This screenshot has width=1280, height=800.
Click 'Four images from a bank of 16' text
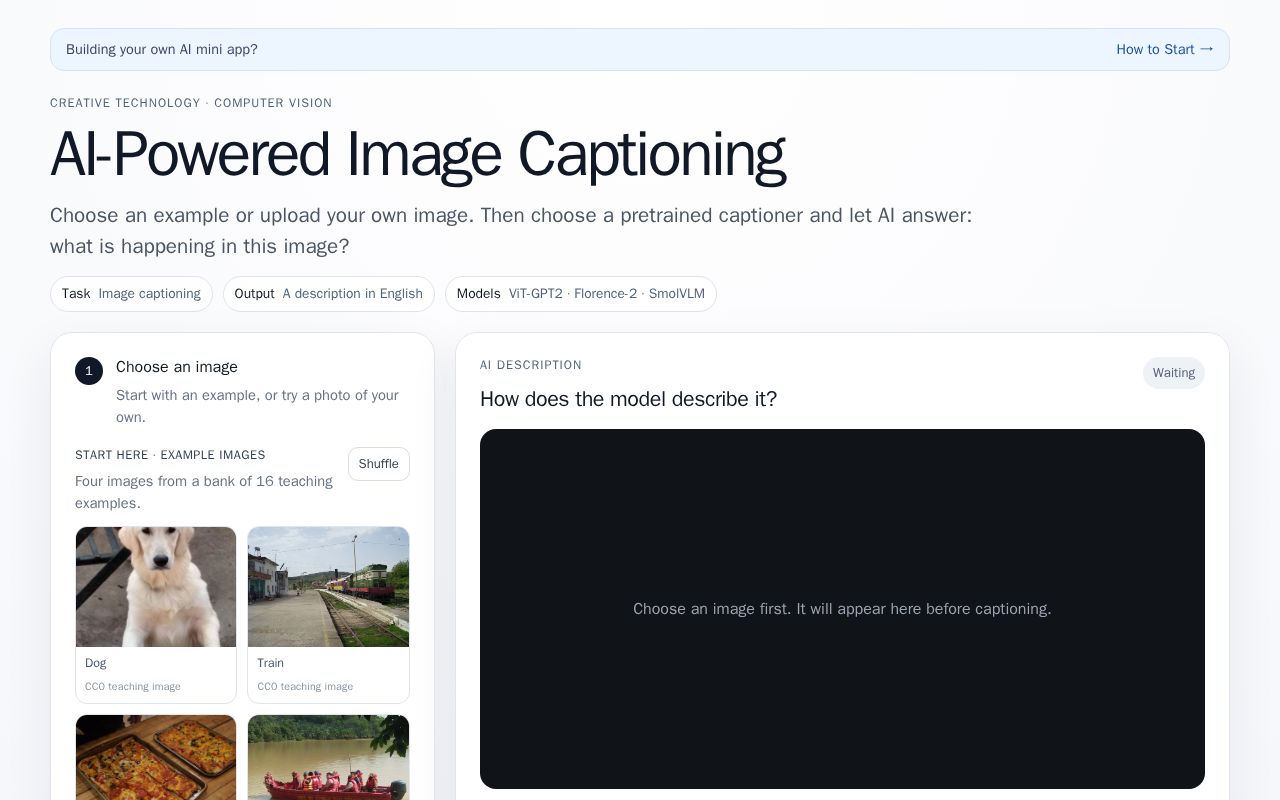coord(204,492)
